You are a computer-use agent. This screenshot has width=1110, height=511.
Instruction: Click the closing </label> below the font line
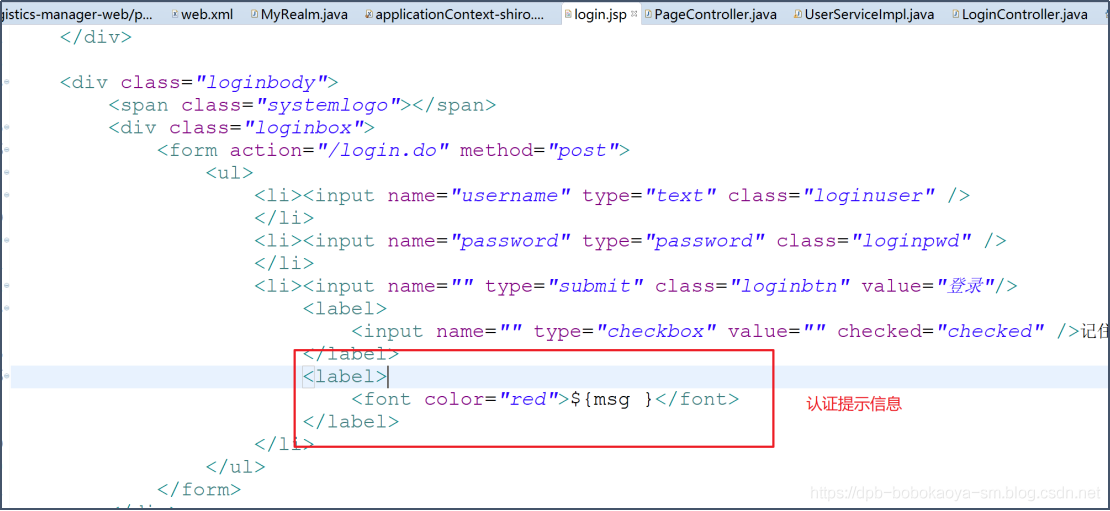point(351,422)
